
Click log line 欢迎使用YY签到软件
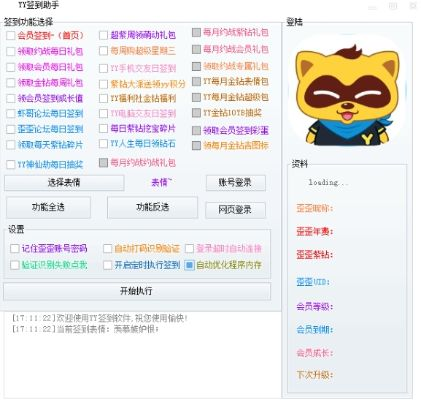click(x=100, y=318)
